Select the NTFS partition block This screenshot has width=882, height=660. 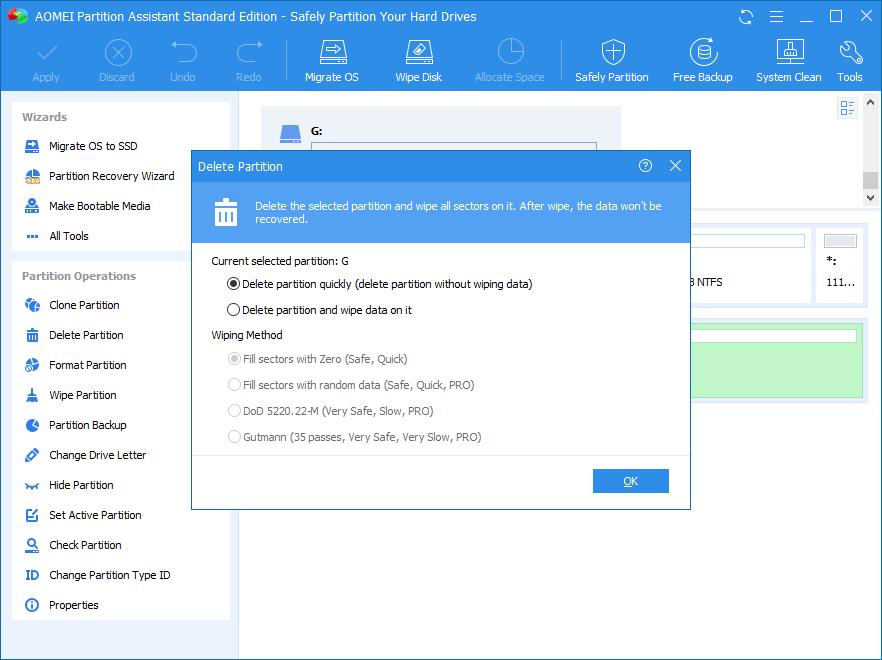750,265
